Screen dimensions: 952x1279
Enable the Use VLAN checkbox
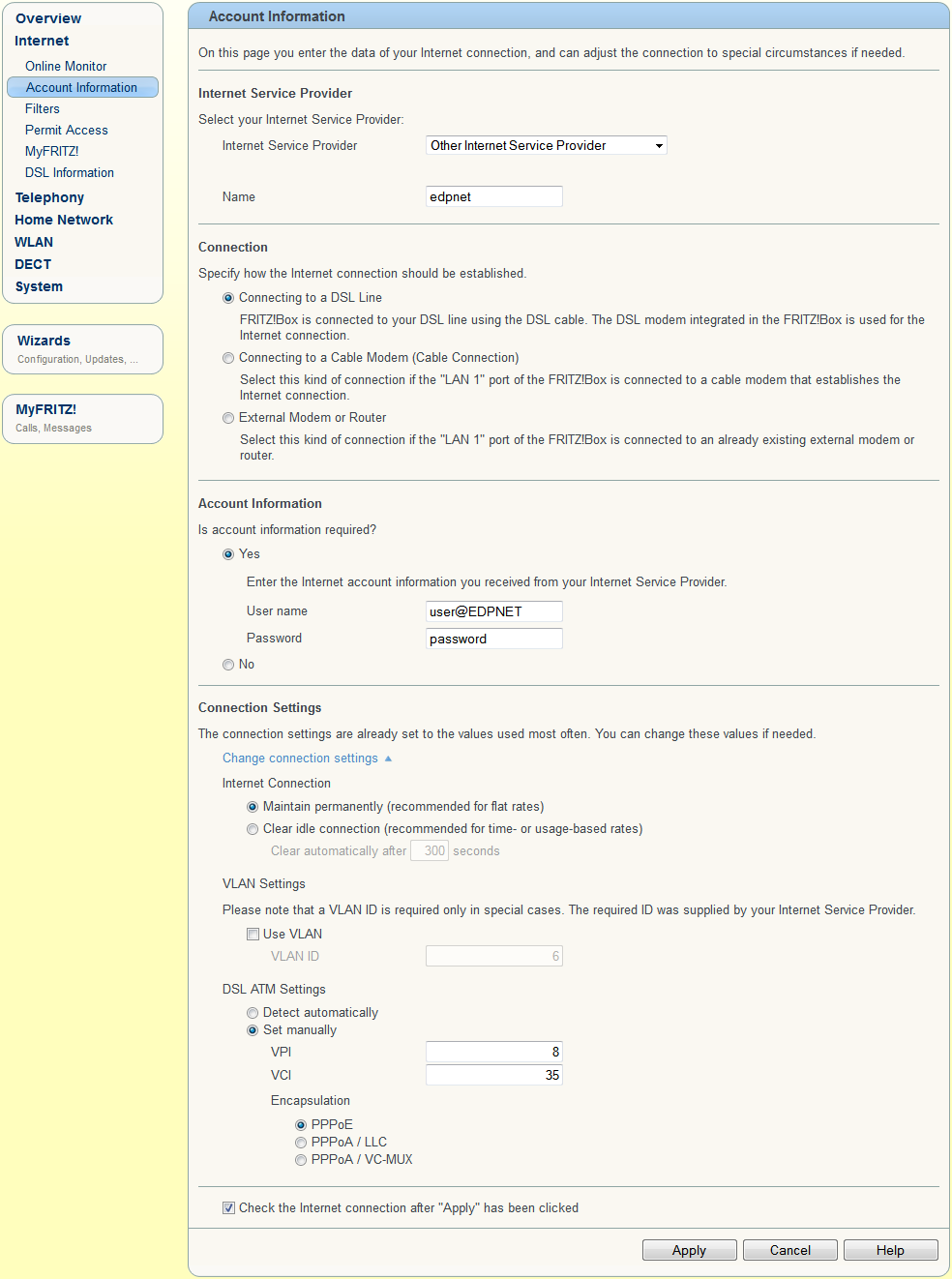(x=253, y=934)
